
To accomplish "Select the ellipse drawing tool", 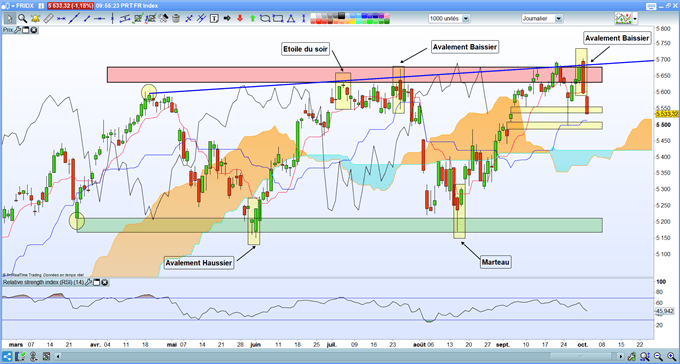I will pos(265,19).
